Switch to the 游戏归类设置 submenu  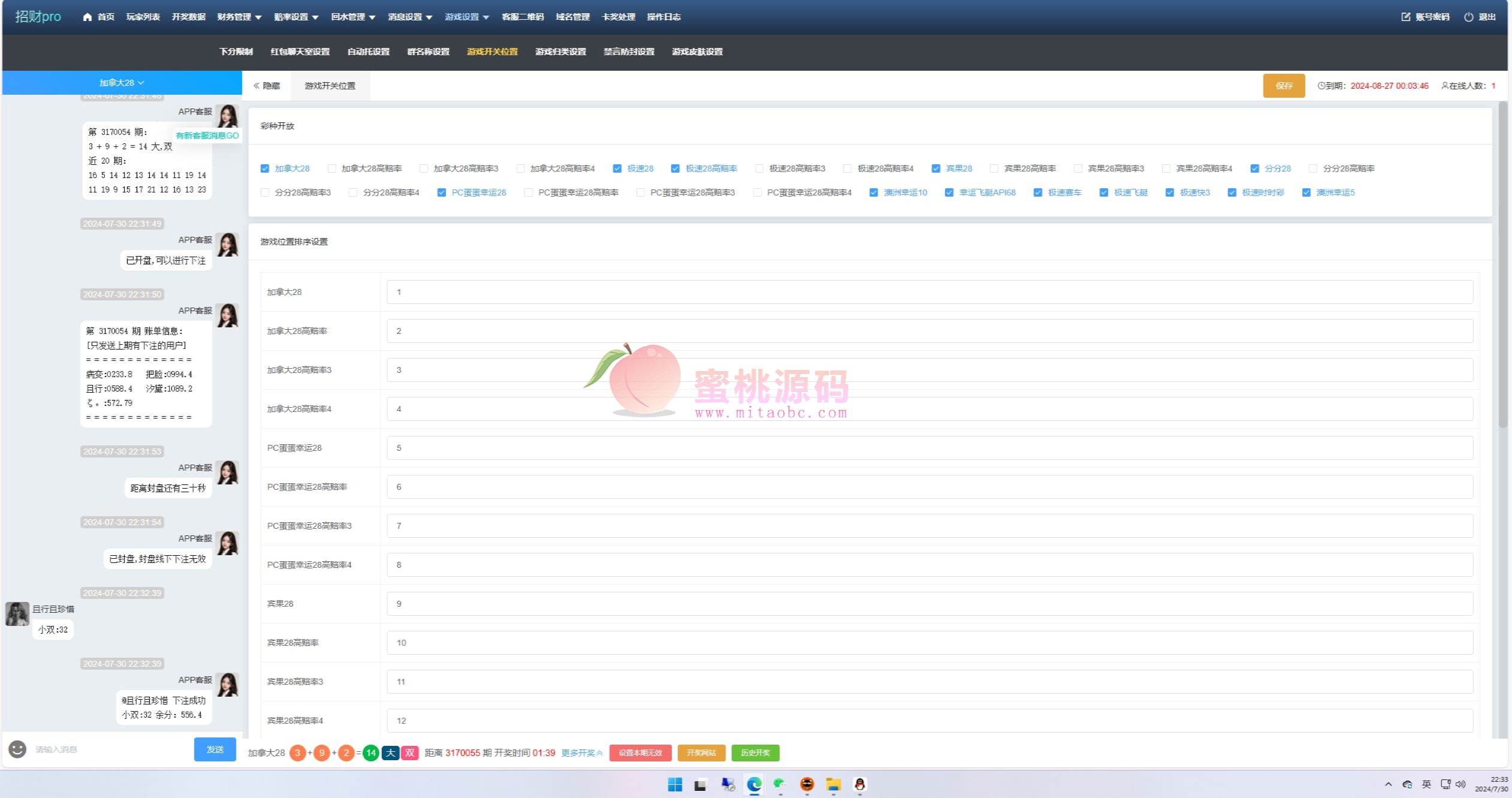point(560,52)
